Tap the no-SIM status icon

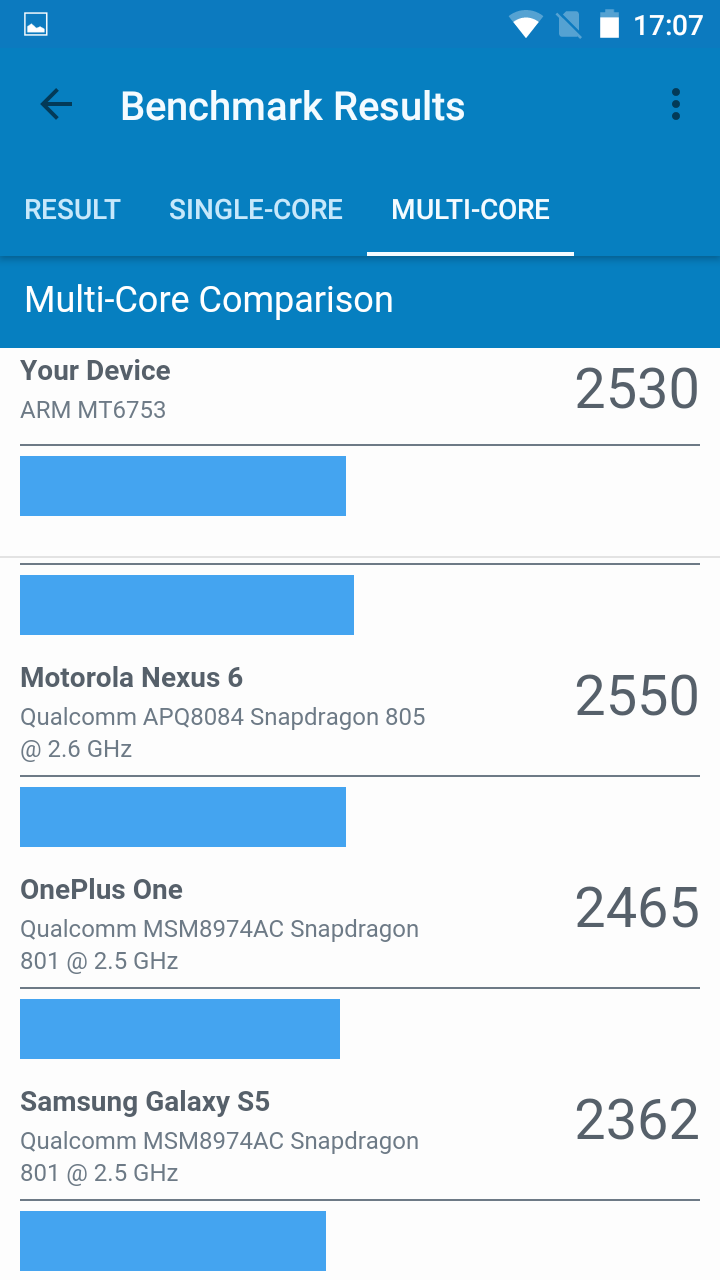pyautogui.click(x=569, y=25)
